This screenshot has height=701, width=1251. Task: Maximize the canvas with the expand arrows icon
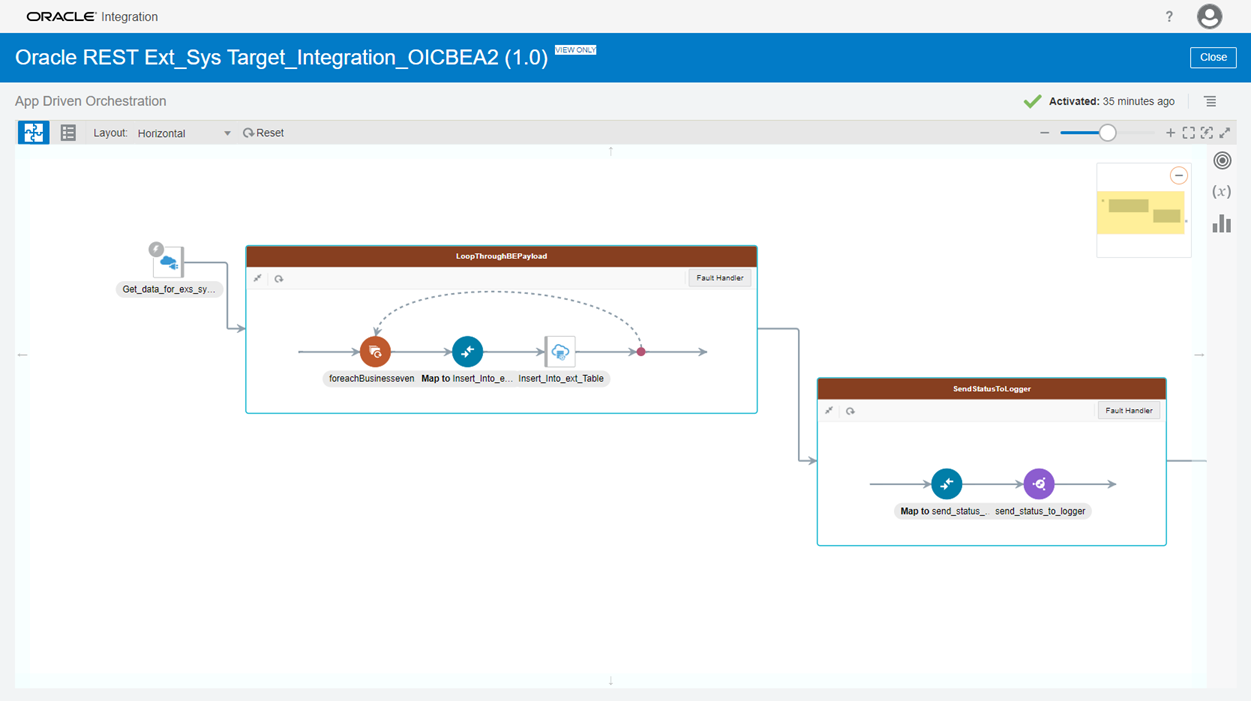click(x=1224, y=133)
